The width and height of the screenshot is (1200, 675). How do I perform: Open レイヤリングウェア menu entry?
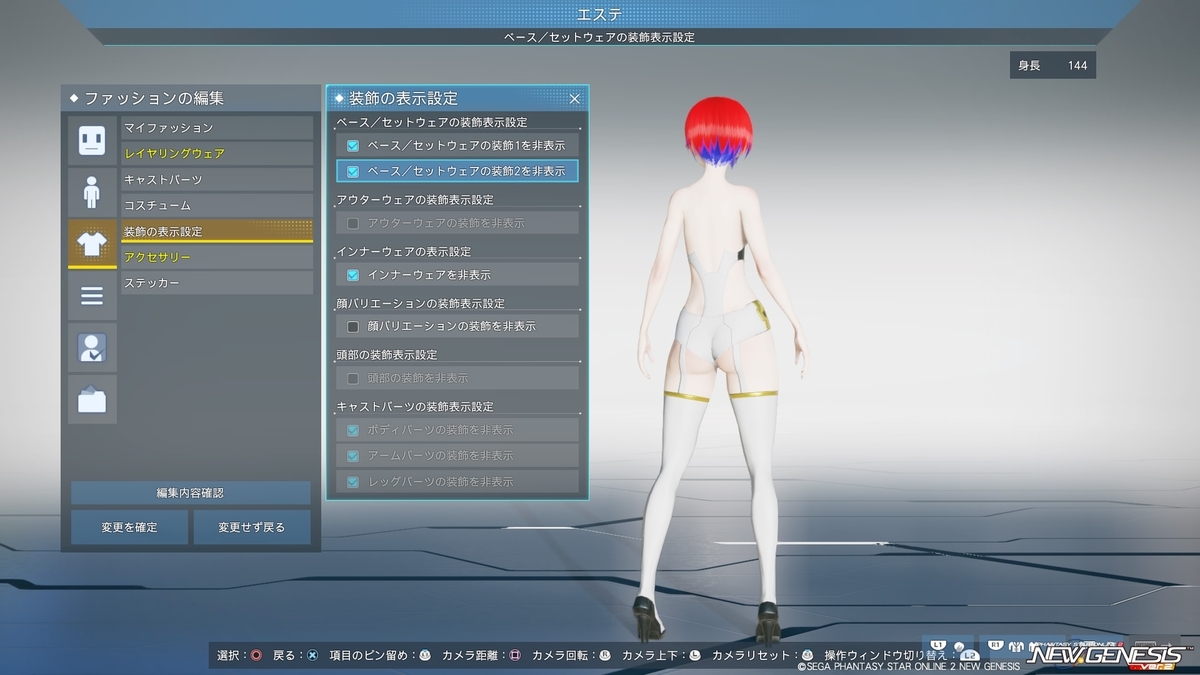point(217,154)
